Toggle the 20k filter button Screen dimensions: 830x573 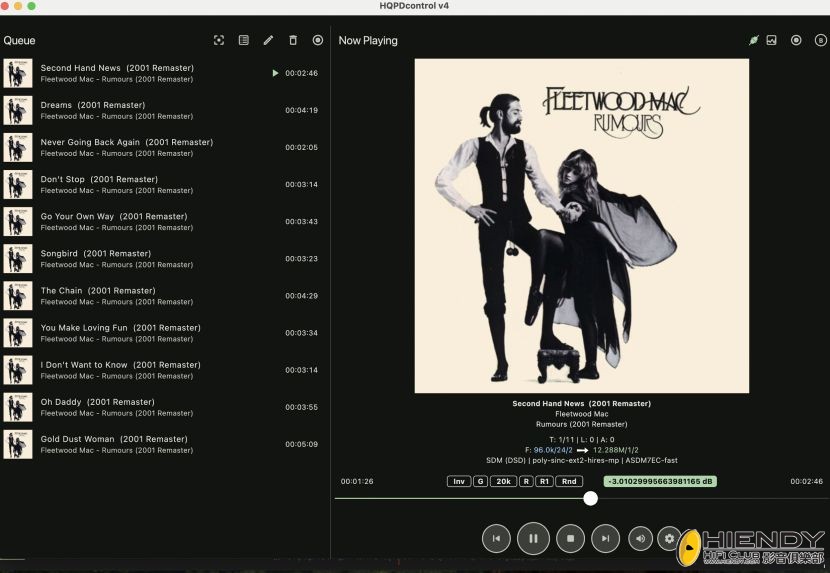click(x=503, y=481)
